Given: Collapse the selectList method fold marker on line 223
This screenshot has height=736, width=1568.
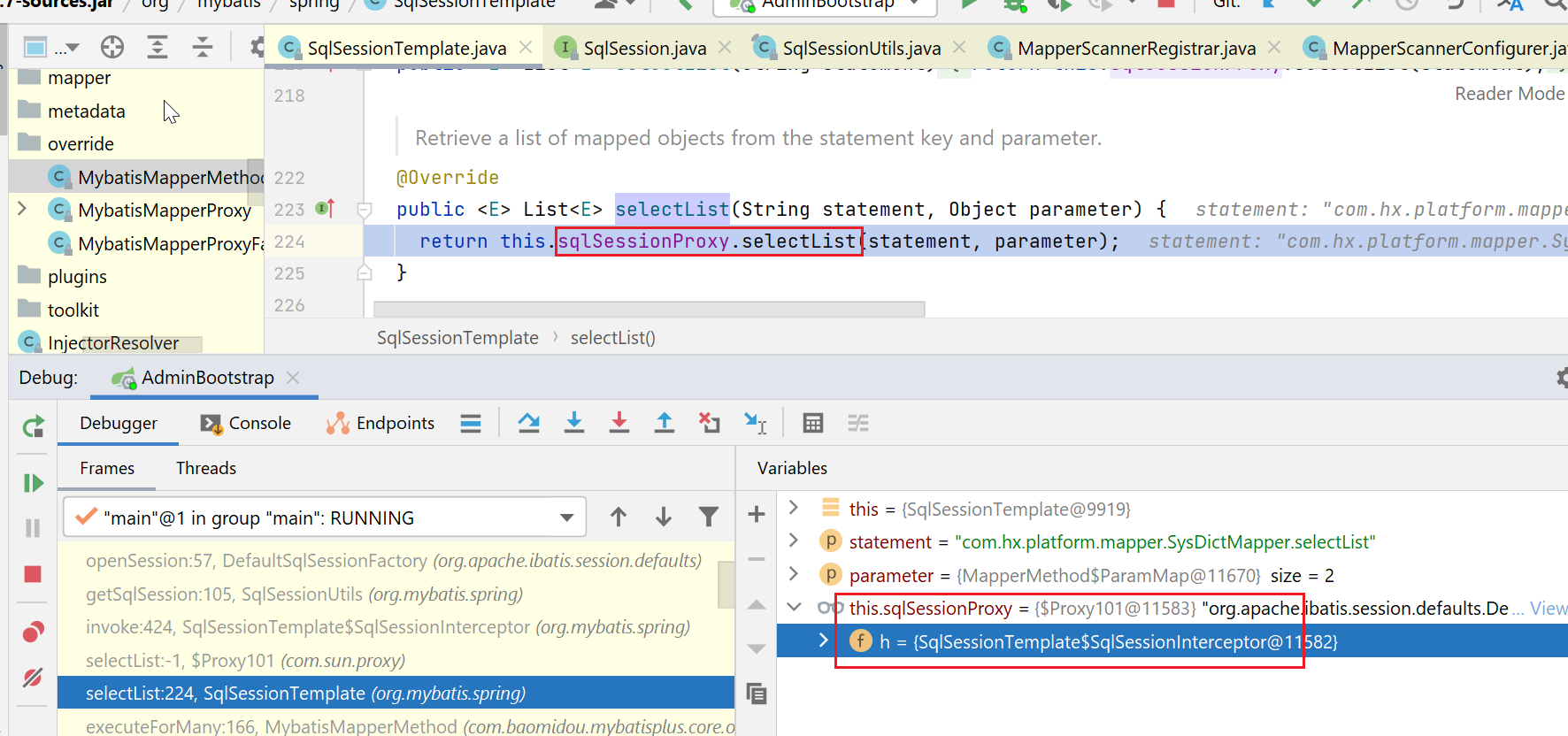Looking at the screenshot, I should point(364,210).
